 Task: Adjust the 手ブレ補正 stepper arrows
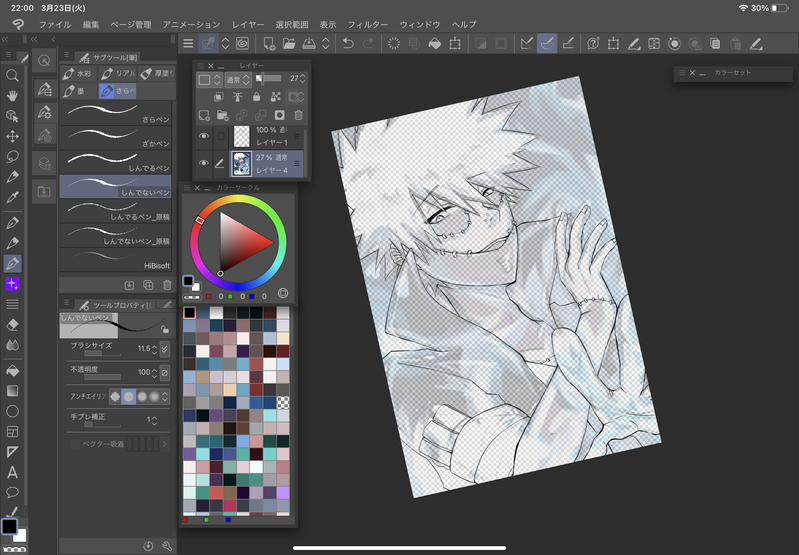pos(154,420)
